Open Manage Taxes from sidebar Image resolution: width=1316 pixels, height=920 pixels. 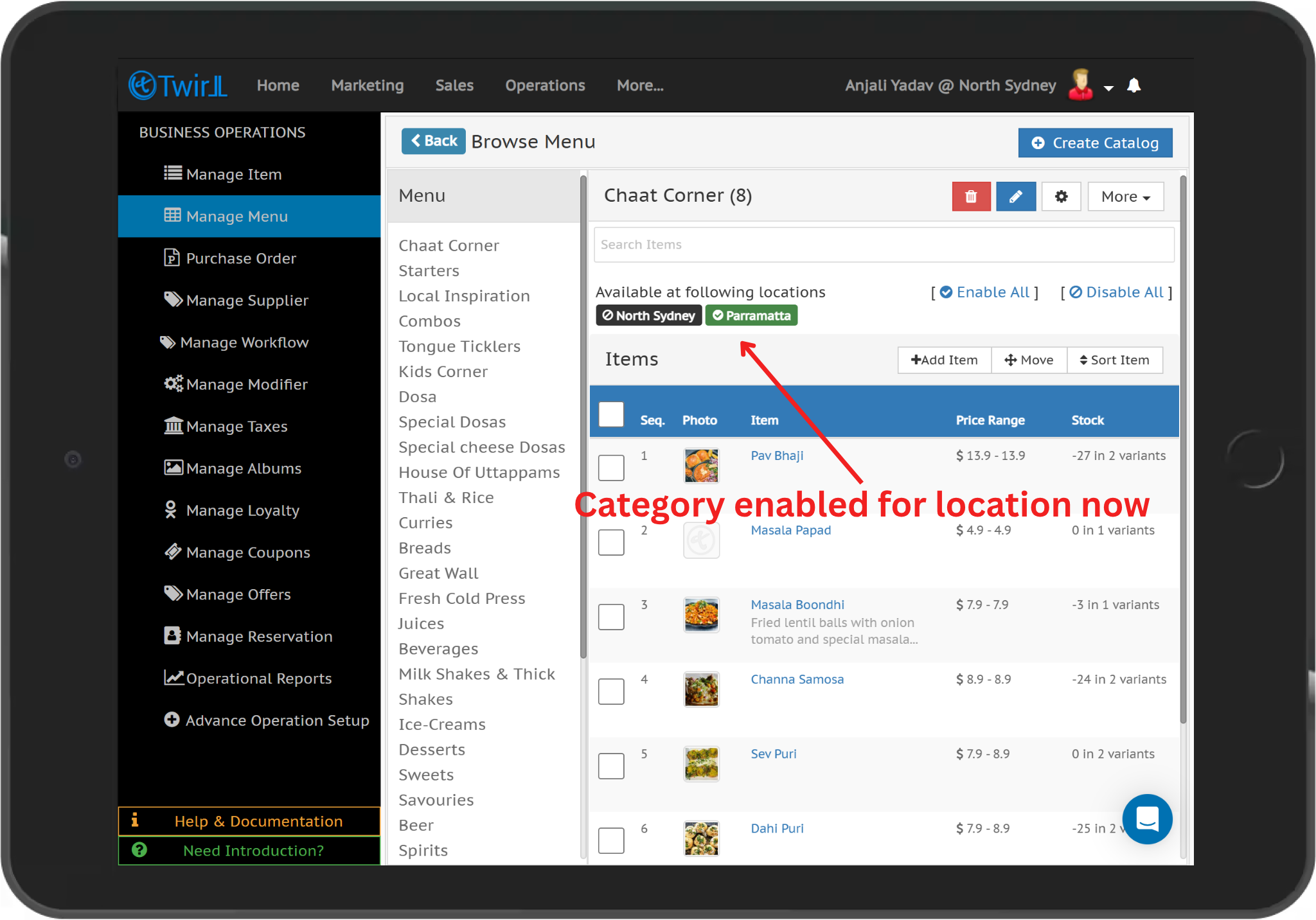[x=236, y=427]
